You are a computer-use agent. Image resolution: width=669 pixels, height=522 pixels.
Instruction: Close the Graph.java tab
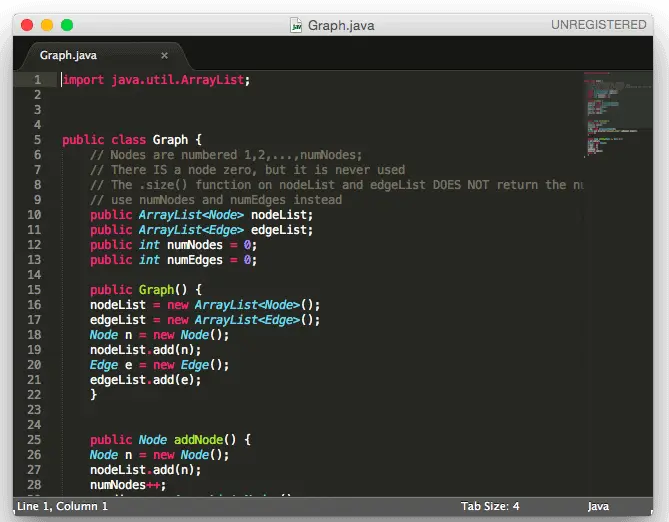point(164,55)
